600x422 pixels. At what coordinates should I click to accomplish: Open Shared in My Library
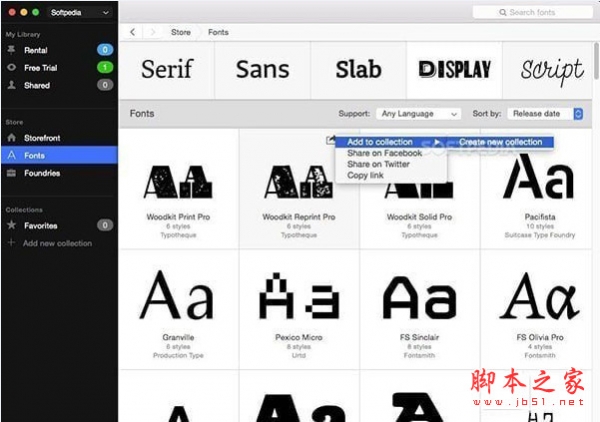click(59, 85)
